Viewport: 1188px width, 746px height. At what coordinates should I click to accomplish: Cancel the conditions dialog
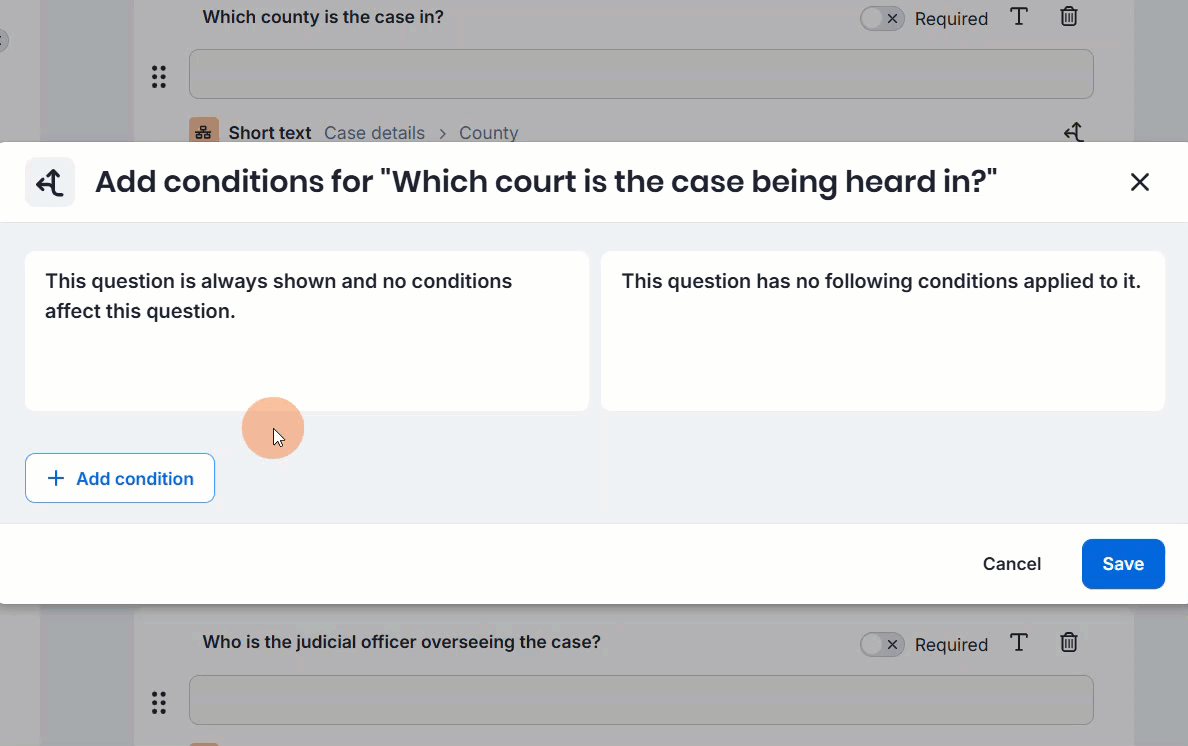click(x=1011, y=564)
